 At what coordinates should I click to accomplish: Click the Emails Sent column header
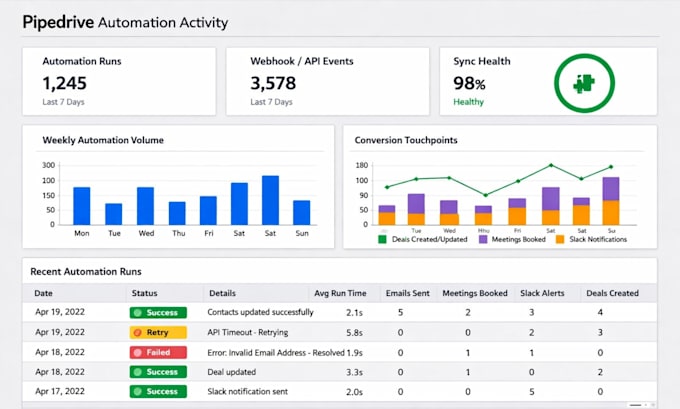tap(408, 293)
